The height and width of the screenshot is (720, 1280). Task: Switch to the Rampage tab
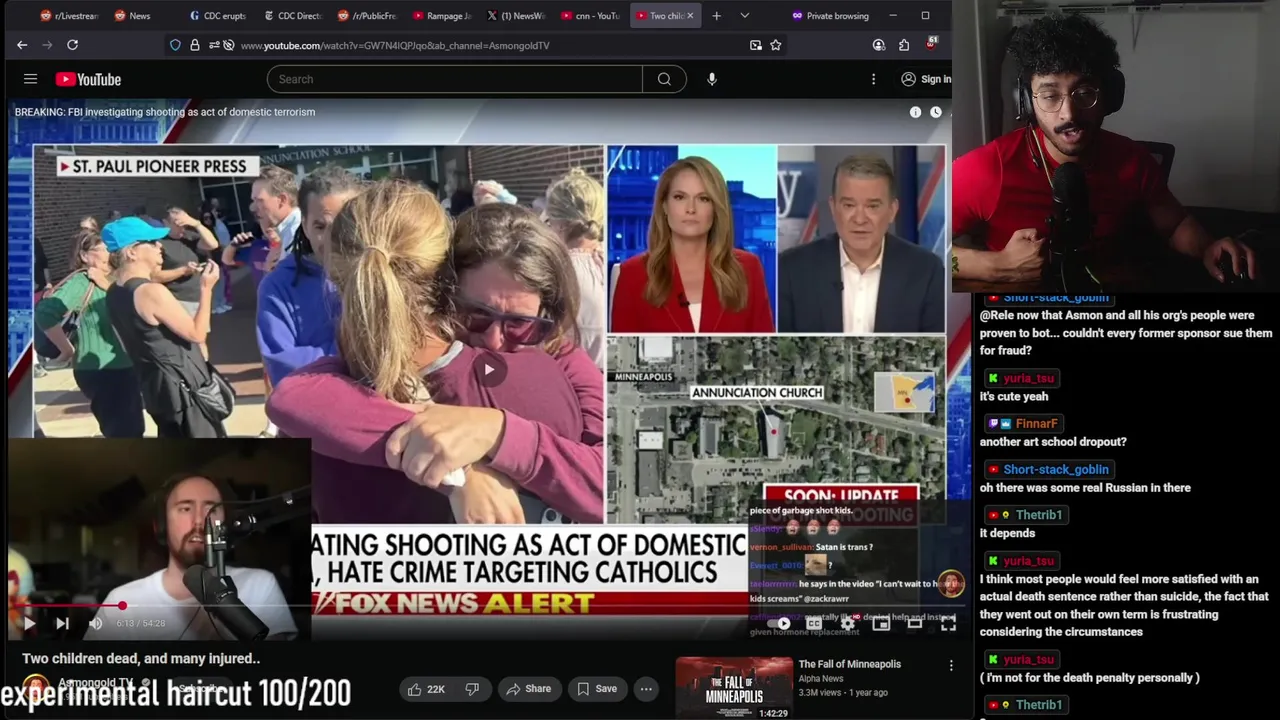pyautogui.click(x=441, y=16)
